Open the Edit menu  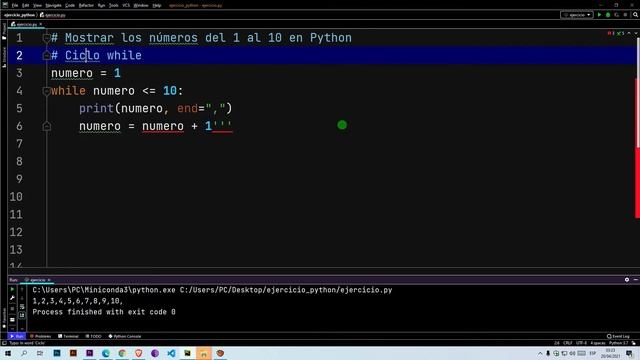[25, 5]
